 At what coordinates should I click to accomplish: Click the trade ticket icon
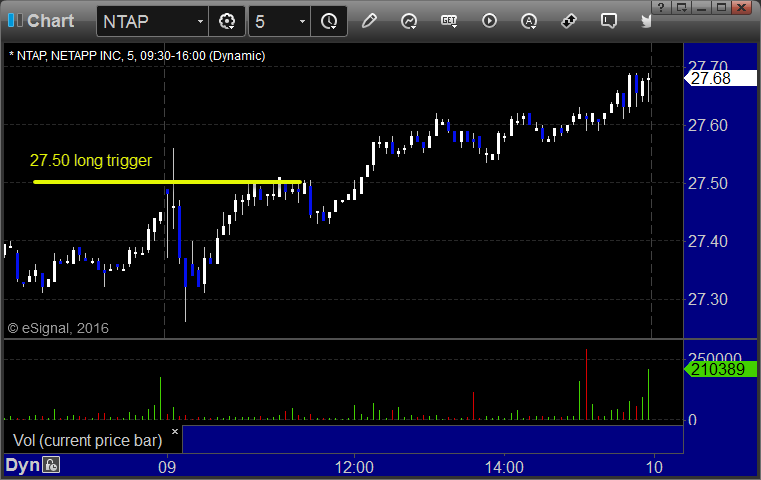tap(569, 21)
